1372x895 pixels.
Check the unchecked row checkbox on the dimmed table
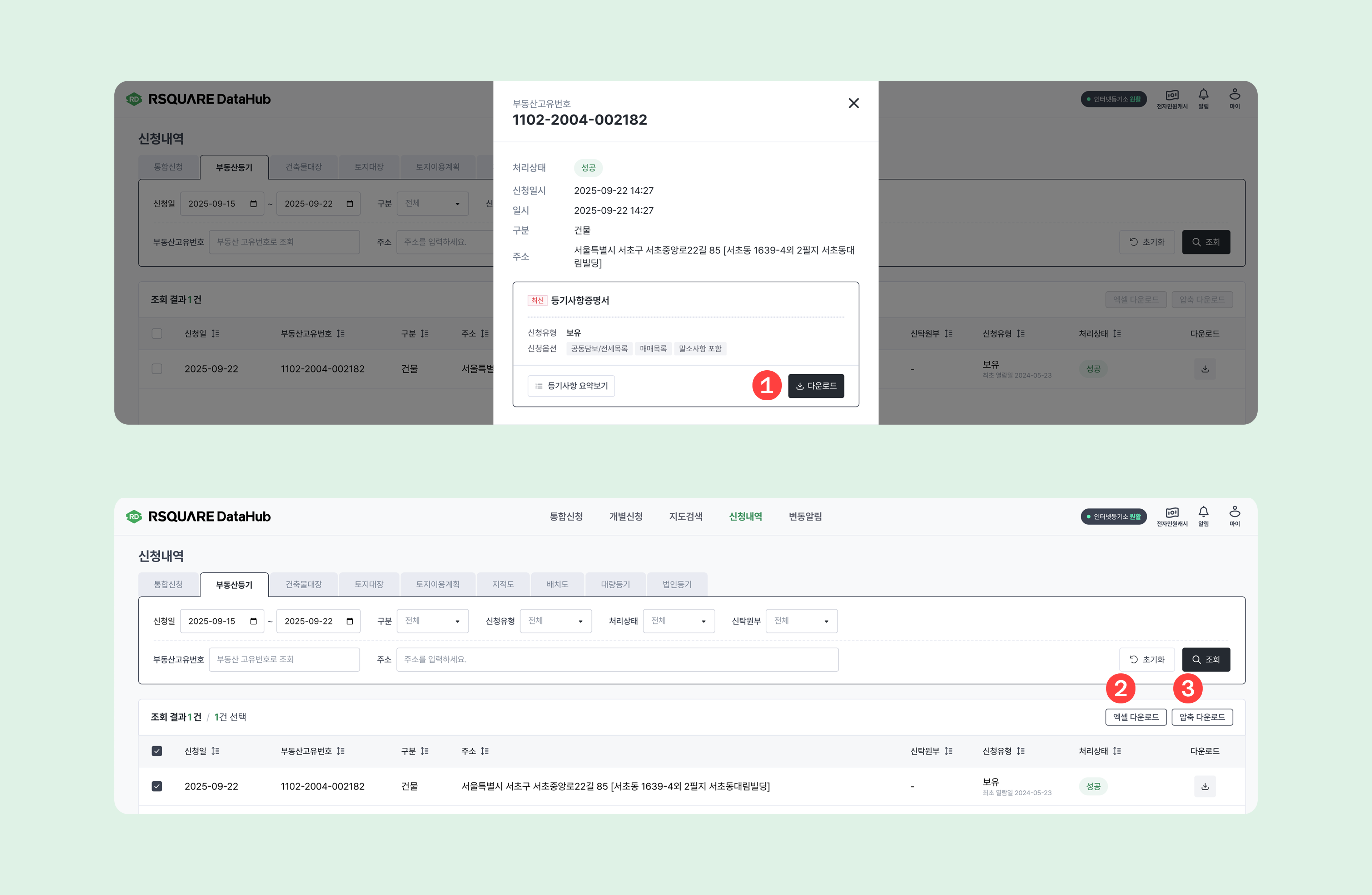tap(157, 369)
